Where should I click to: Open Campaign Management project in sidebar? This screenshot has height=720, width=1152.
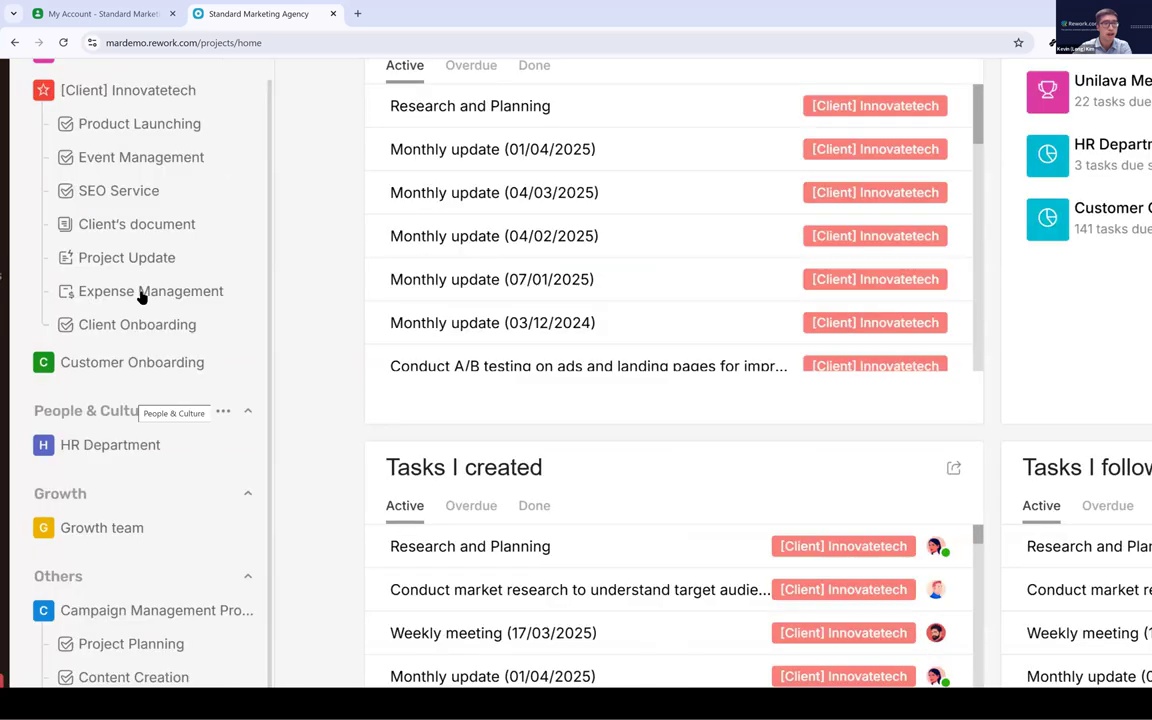coord(156,611)
